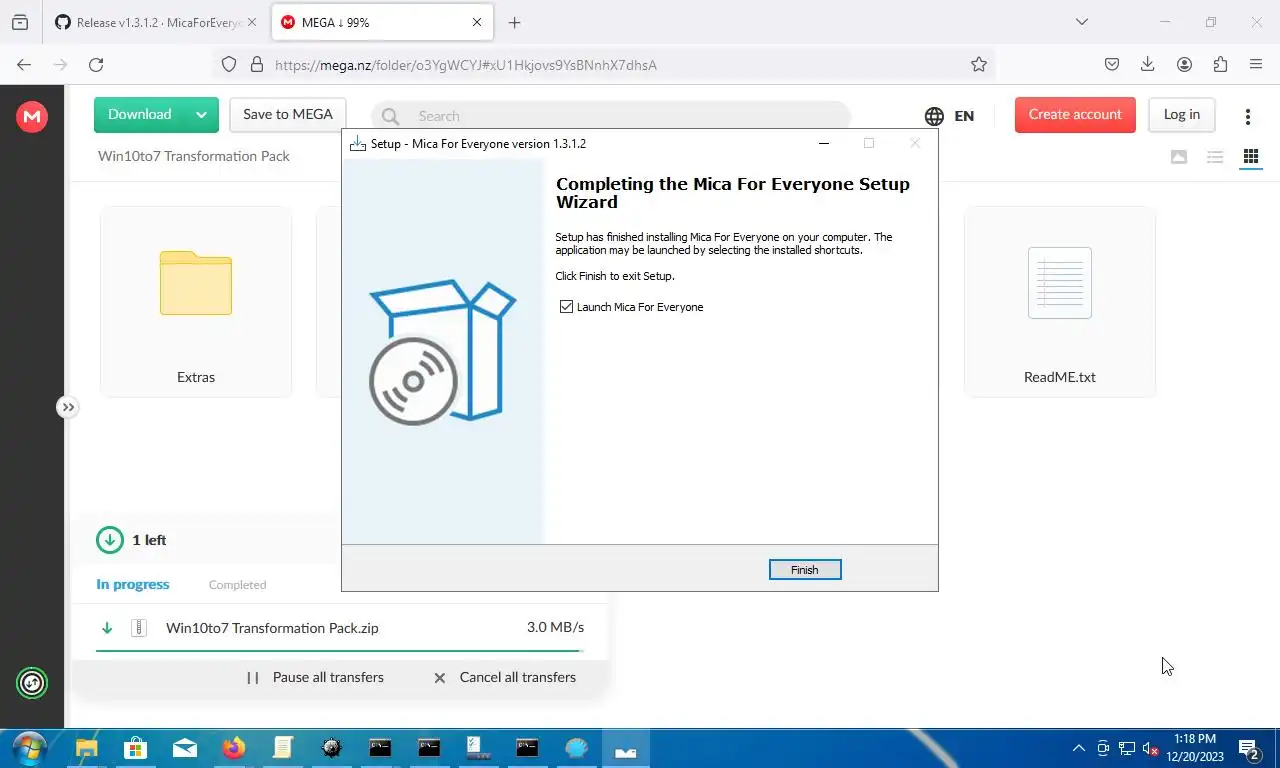Click the setup wizard title bar installer icon
Image resolution: width=1280 pixels, height=768 pixels.
(357, 143)
